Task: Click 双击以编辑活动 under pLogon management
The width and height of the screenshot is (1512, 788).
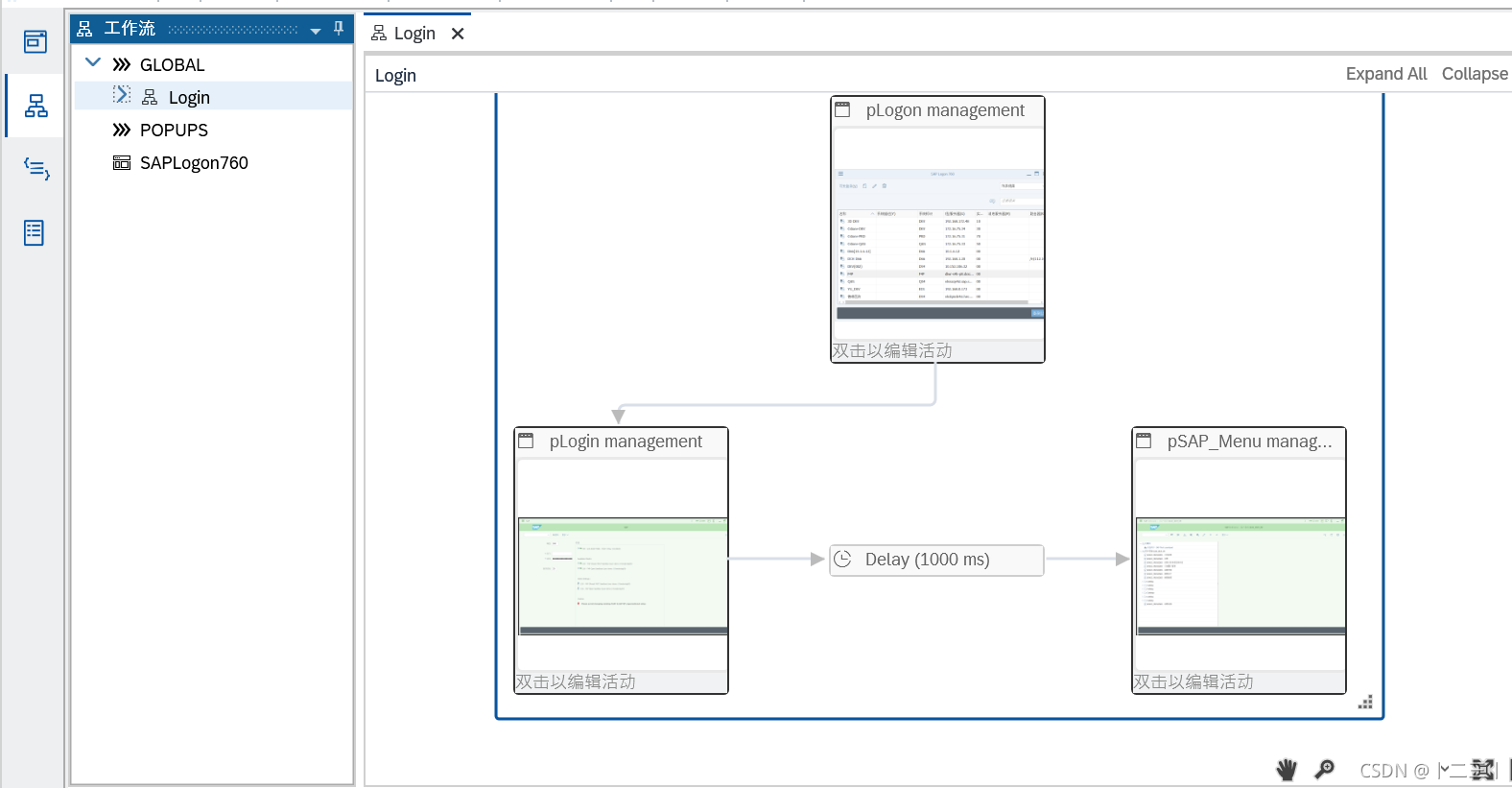Action: click(892, 351)
